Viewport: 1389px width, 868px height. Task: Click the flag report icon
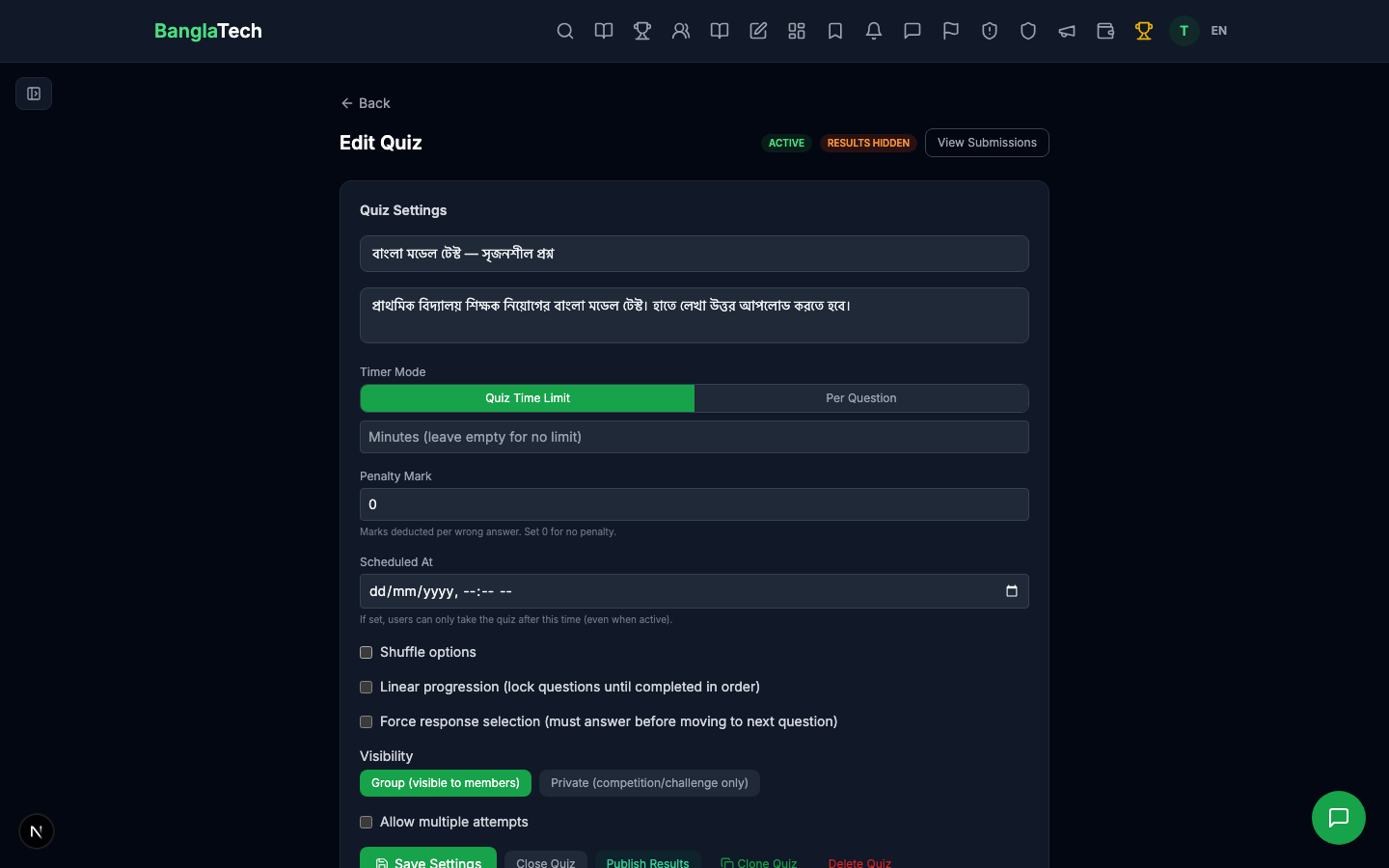(x=951, y=31)
